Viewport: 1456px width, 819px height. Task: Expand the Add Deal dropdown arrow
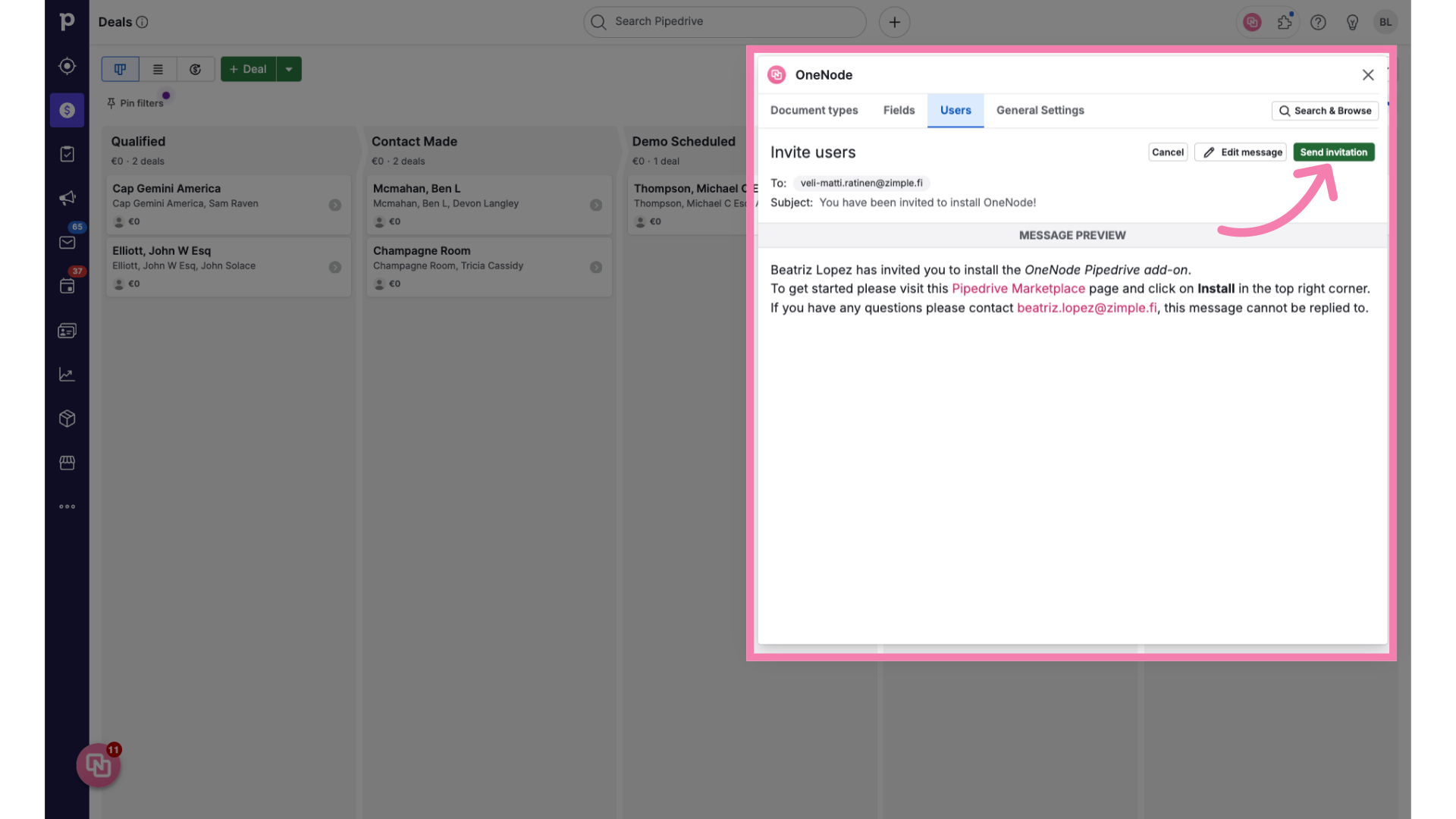(289, 68)
